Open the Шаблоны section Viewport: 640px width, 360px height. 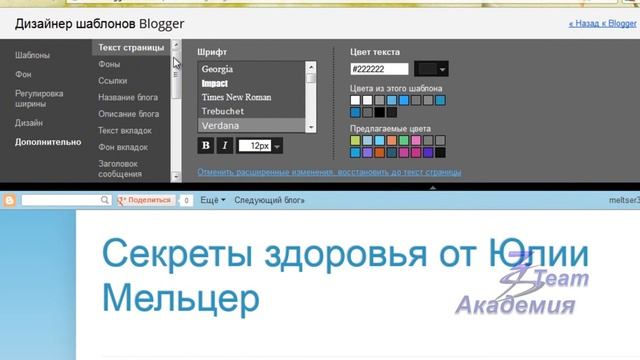coord(32,55)
